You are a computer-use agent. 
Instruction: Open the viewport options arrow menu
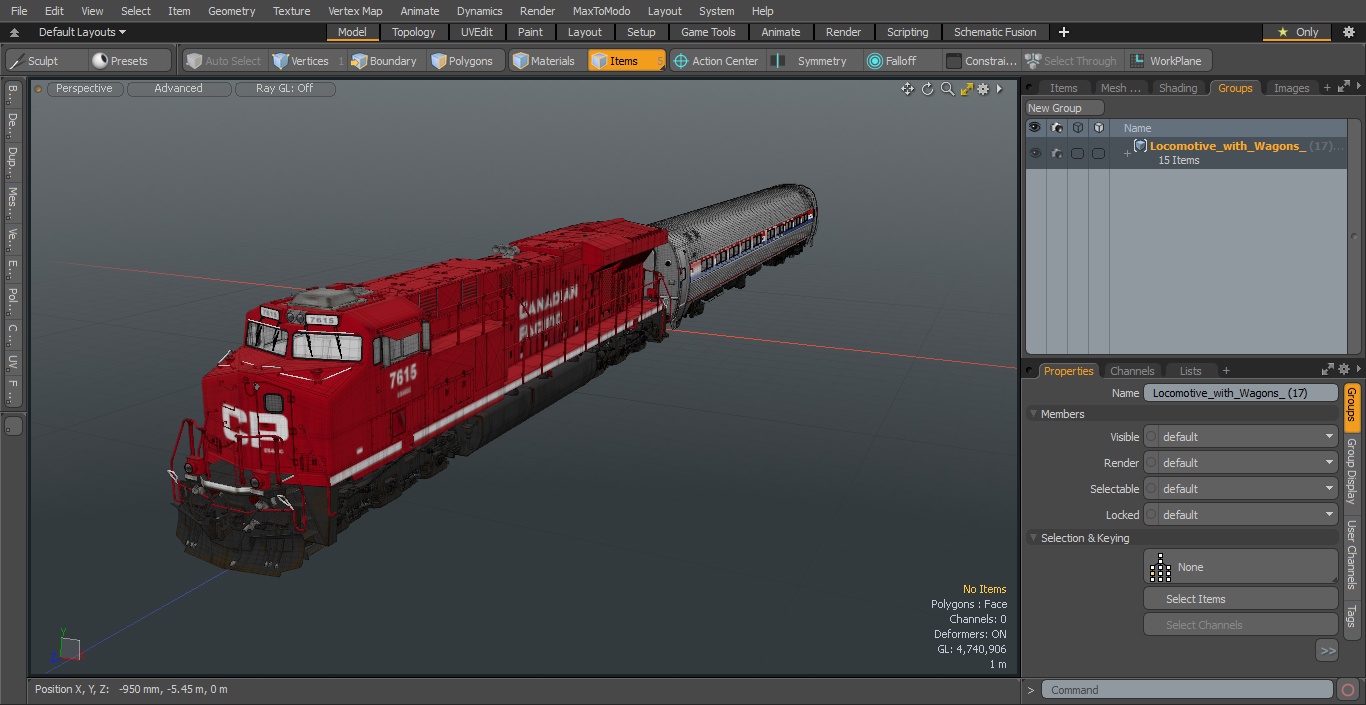pyautogui.click(x=999, y=89)
